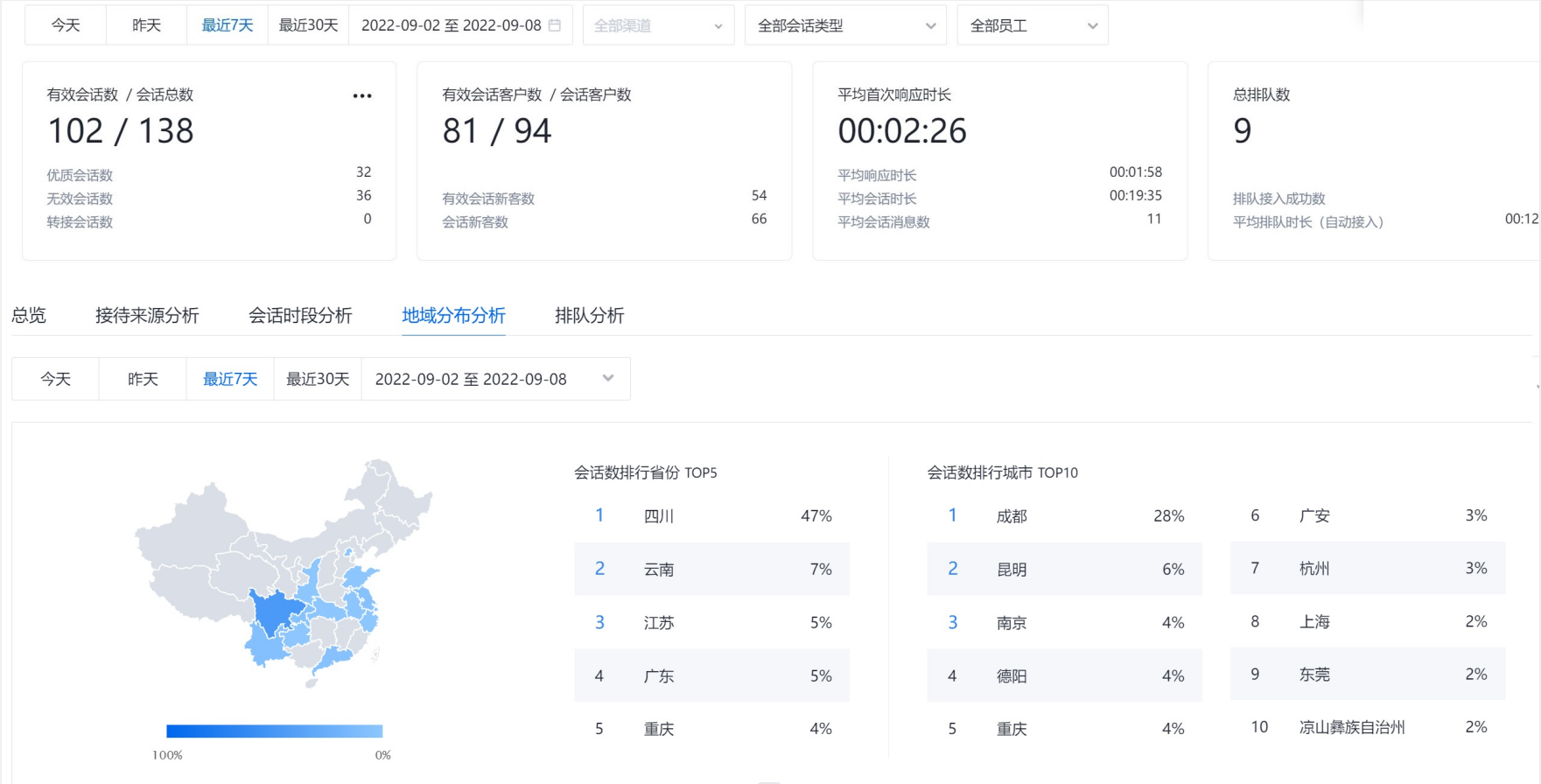The height and width of the screenshot is (784, 1541).
Task: Switch to the 总览 tab
Action: (x=29, y=315)
